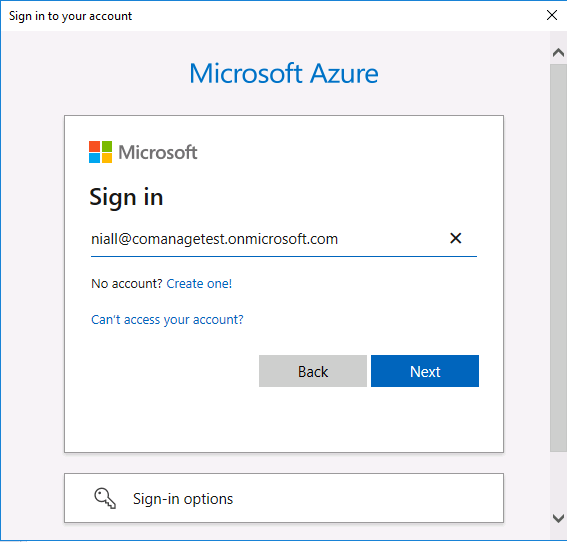Click the No account? text
This screenshot has height=542, width=567.
pos(127,283)
